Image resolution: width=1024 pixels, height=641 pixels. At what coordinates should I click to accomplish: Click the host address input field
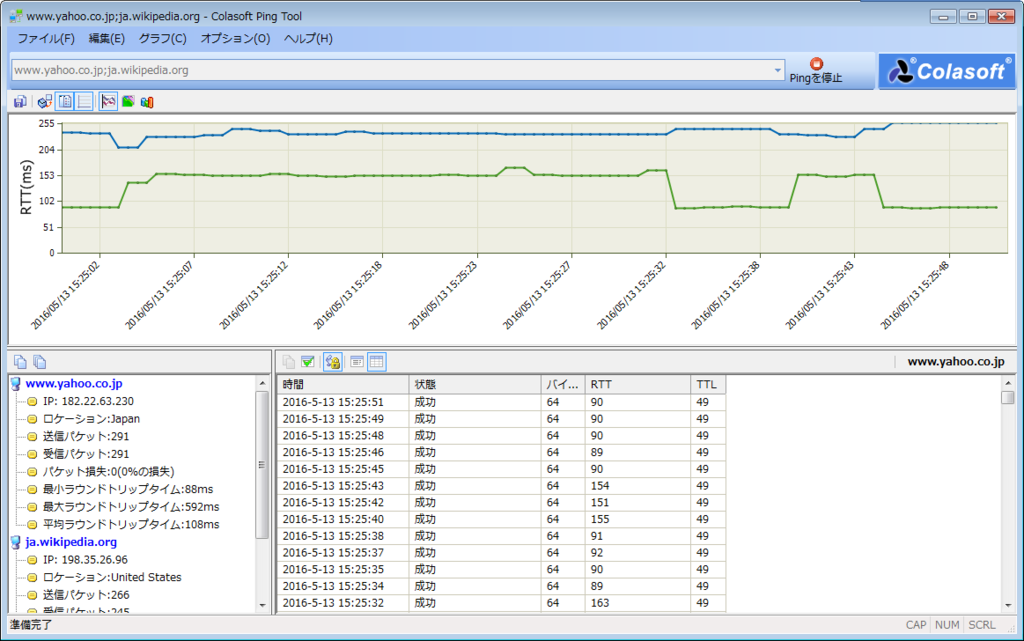[x=392, y=70]
